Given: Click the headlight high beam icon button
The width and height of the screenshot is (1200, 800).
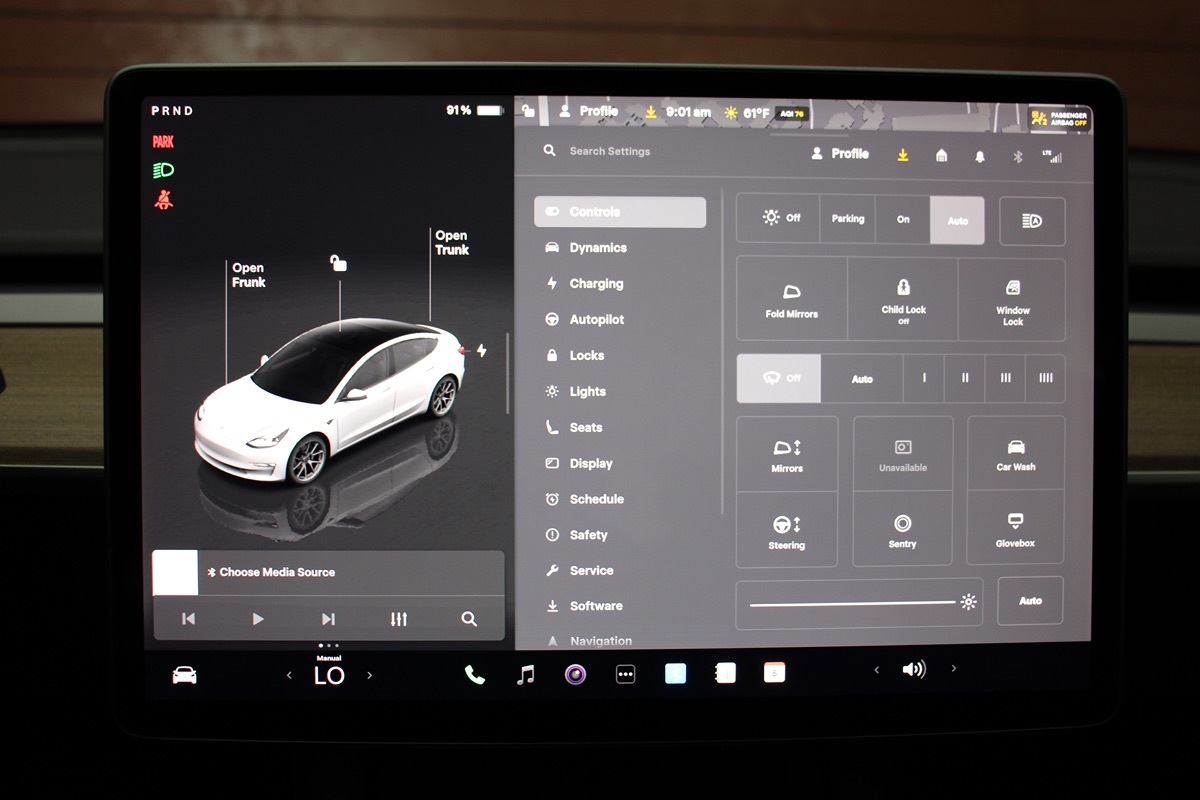Looking at the screenshot, I should tap(1031, 221).
